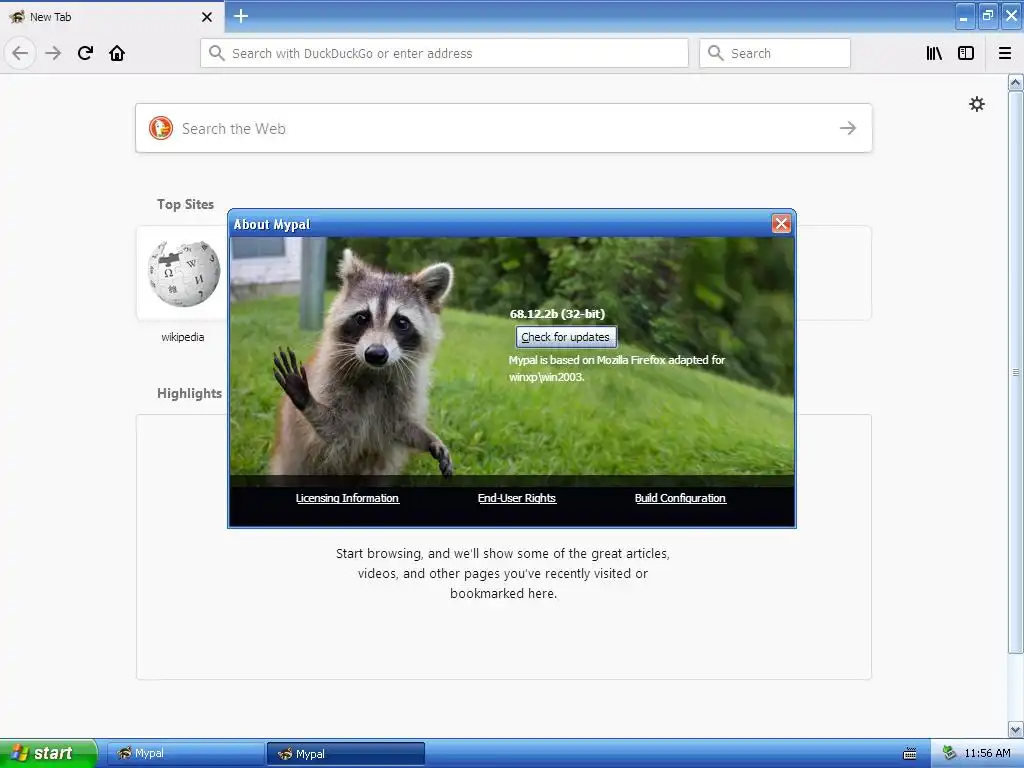Open a new tab with plus button
1024x768 pixels.
pyautogui.click(x=241, y=16)
